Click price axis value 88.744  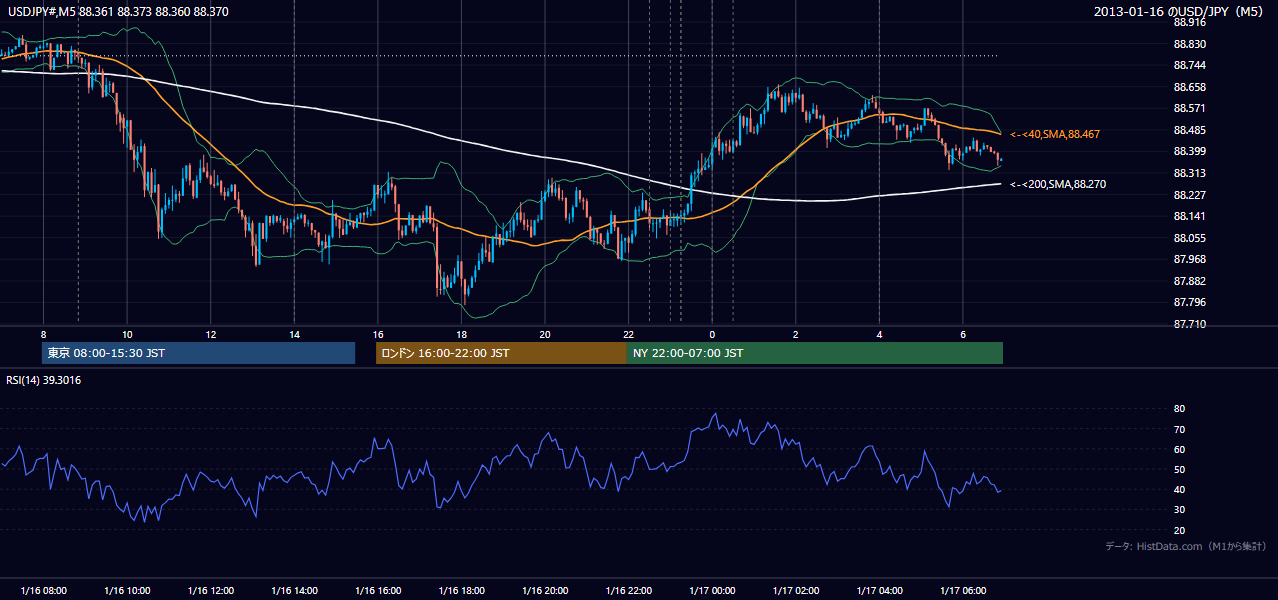tap(1189, 65)
